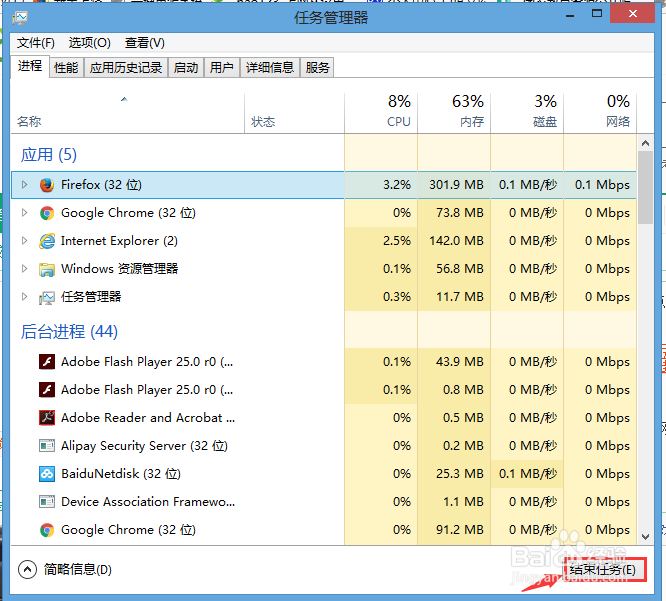Click the Firefox icon in the apps list

click(47, 185)
